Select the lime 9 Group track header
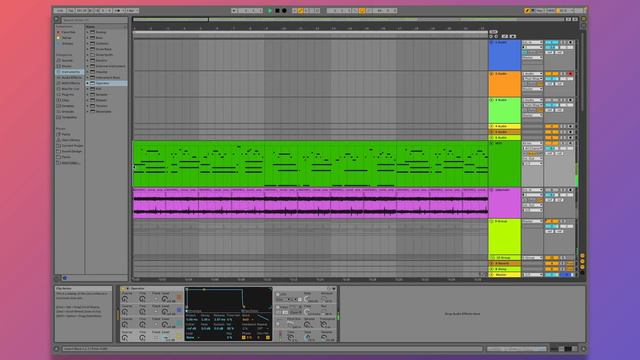 pyautogui.click(x=504, y=237)
